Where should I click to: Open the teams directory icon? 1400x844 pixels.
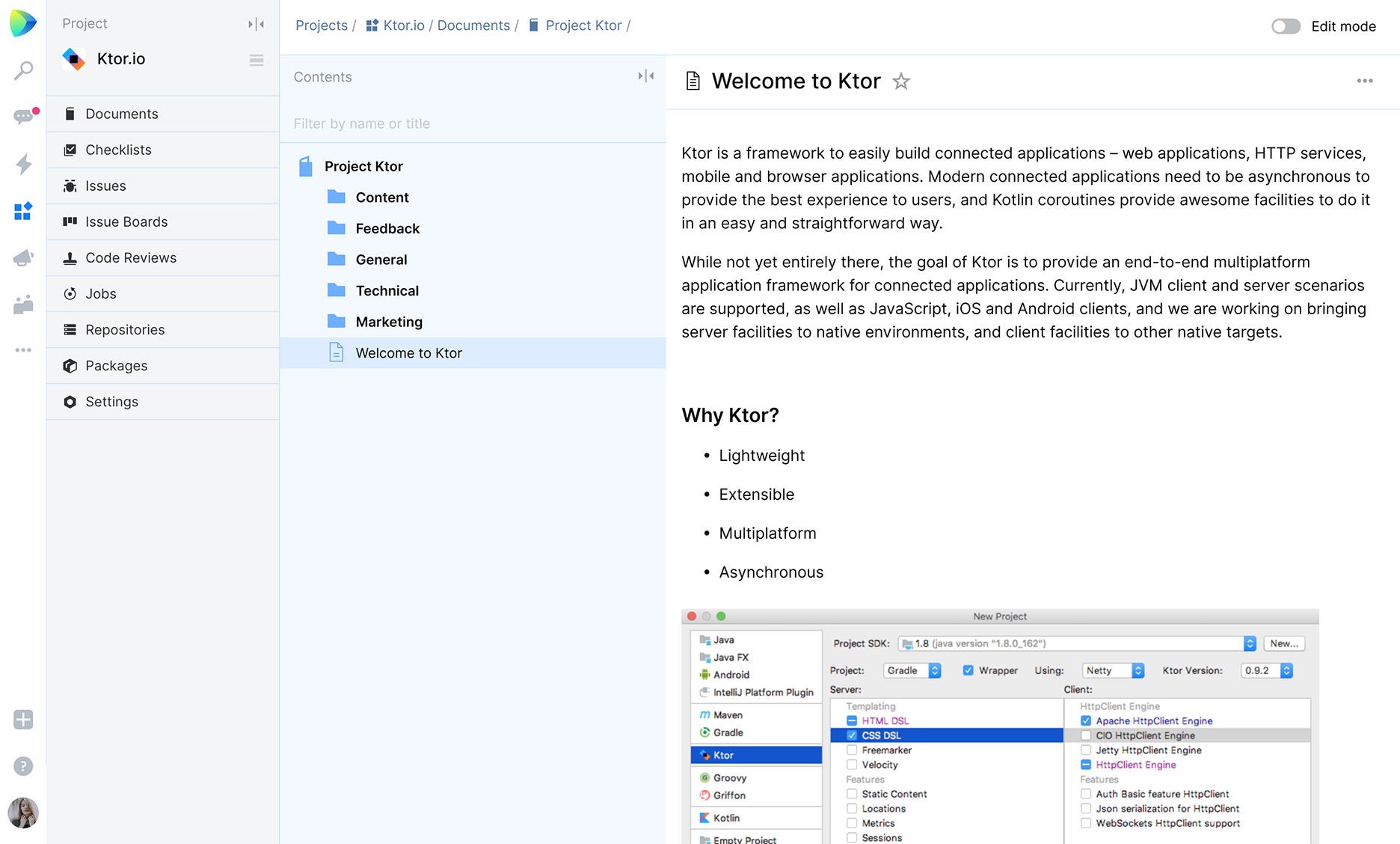click(x=23, y=304)
